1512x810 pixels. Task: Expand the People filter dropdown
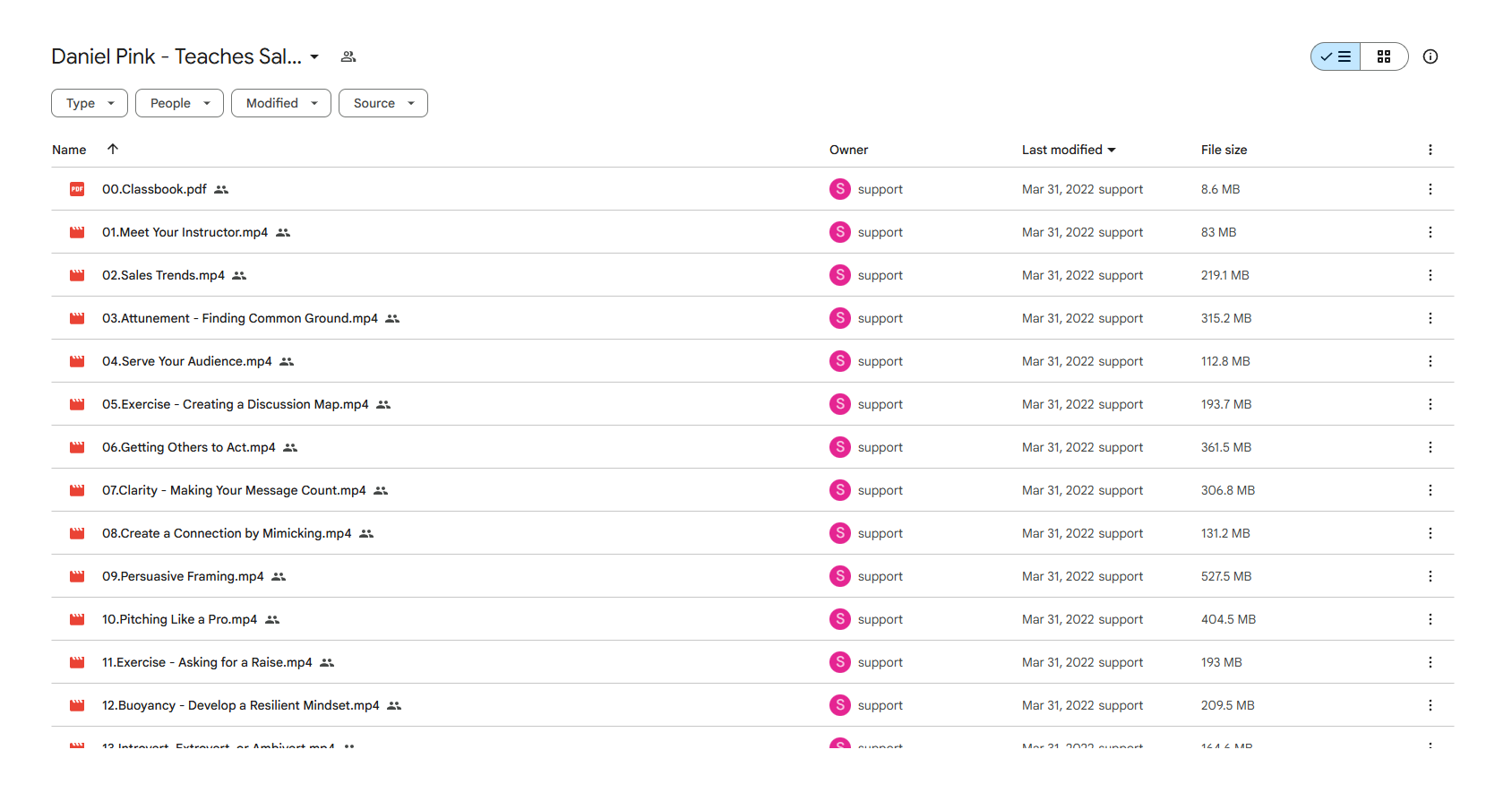coord(179,103)
